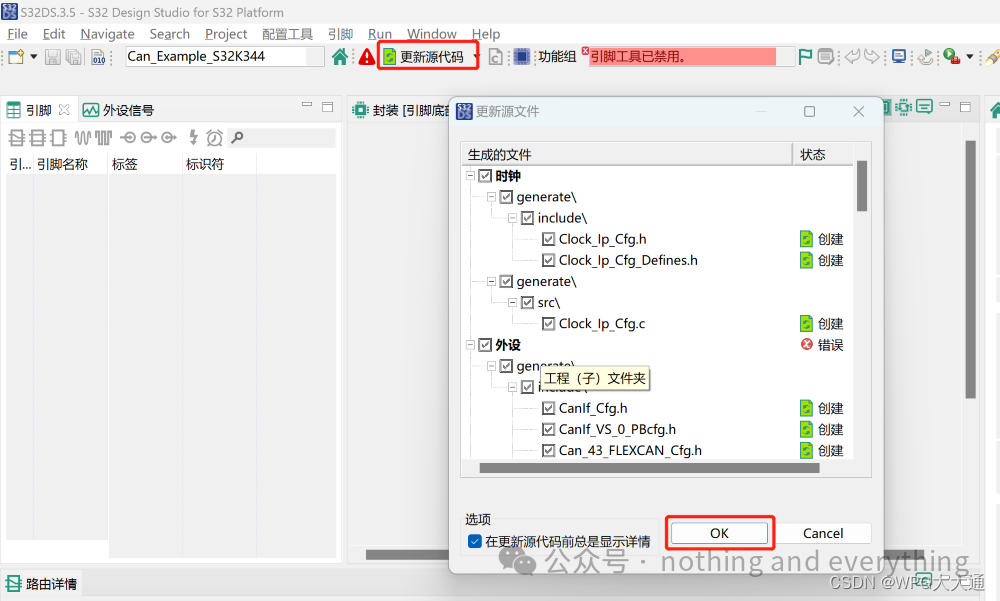1000x601 pixels.
Task: Click the red warning triangle icon
Action: coord(367,57)
